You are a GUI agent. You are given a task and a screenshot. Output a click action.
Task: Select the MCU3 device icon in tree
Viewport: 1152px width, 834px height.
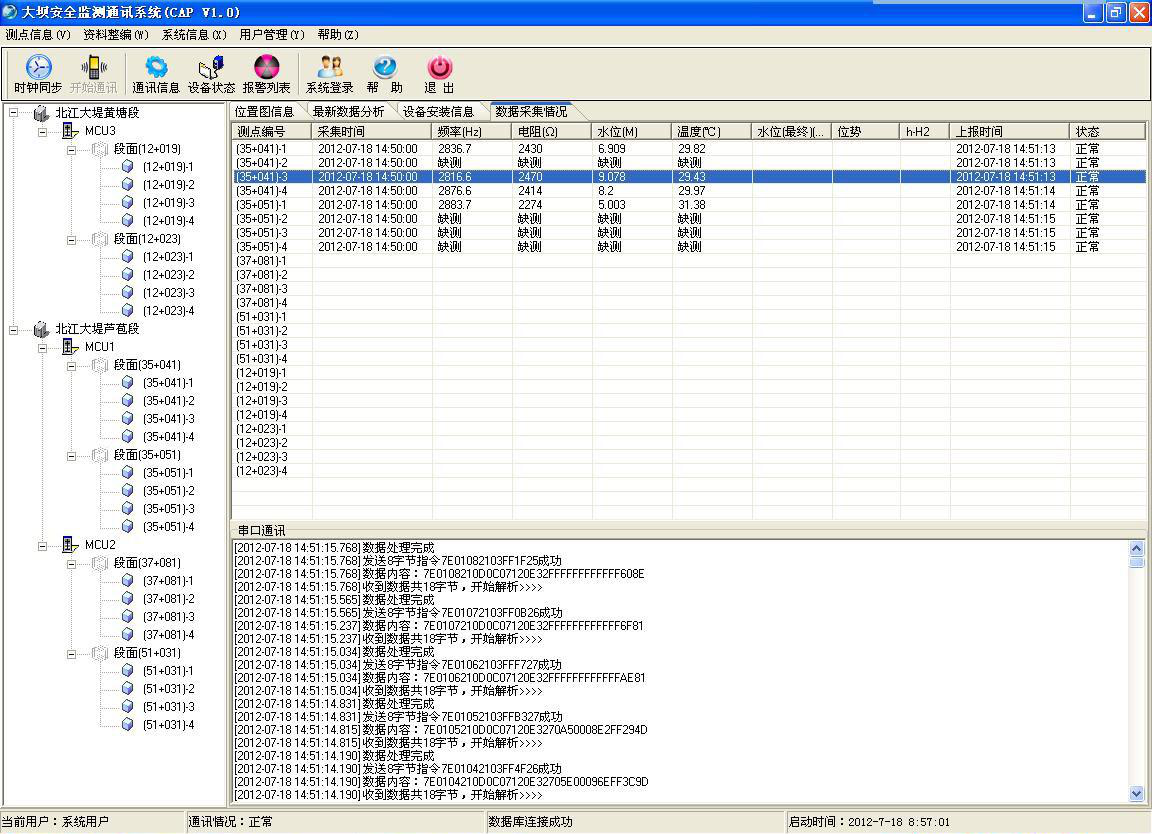point(70,131)
